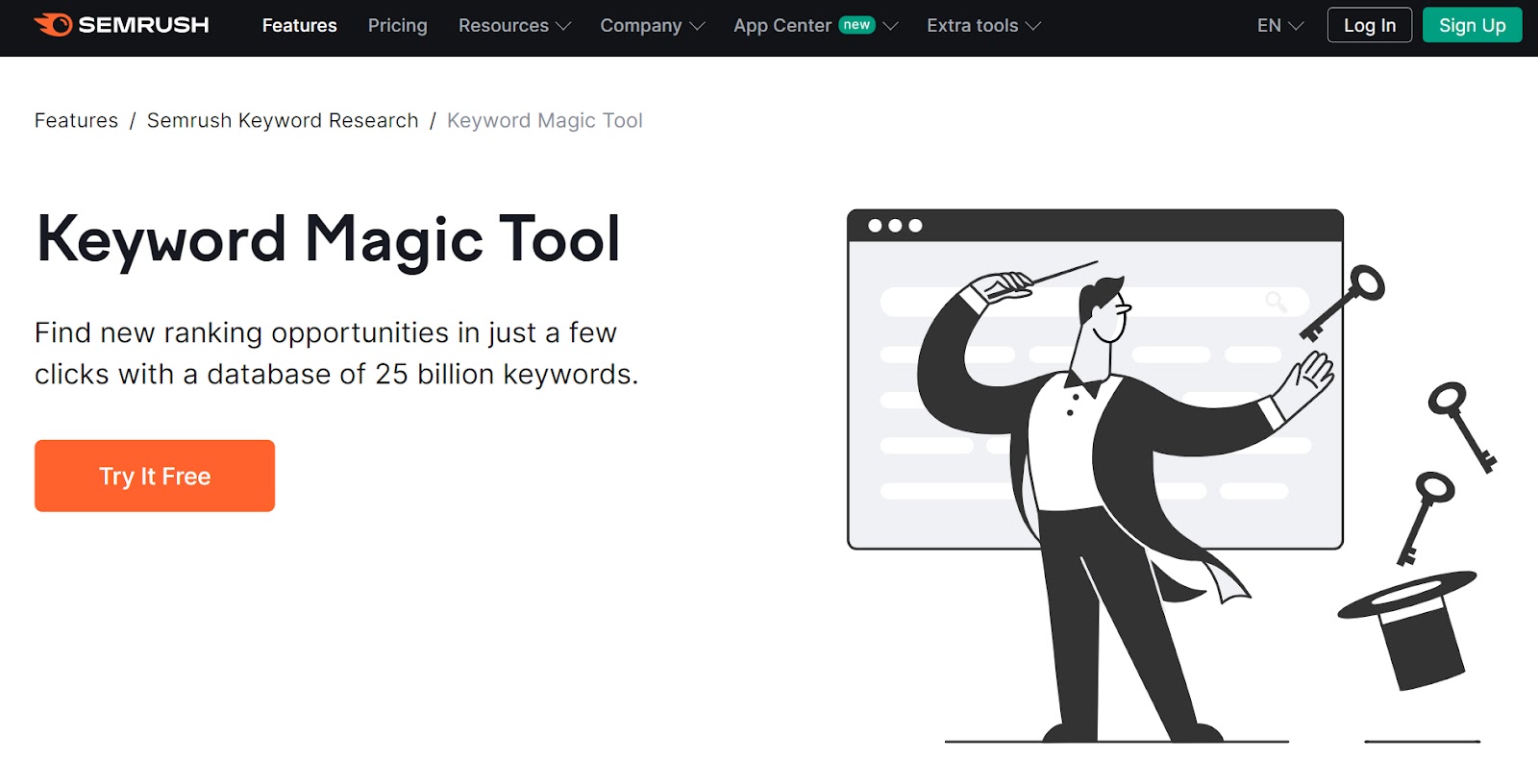Open the EN language selector
This screenshot has width=1538, height=784.
(1279, 26)
